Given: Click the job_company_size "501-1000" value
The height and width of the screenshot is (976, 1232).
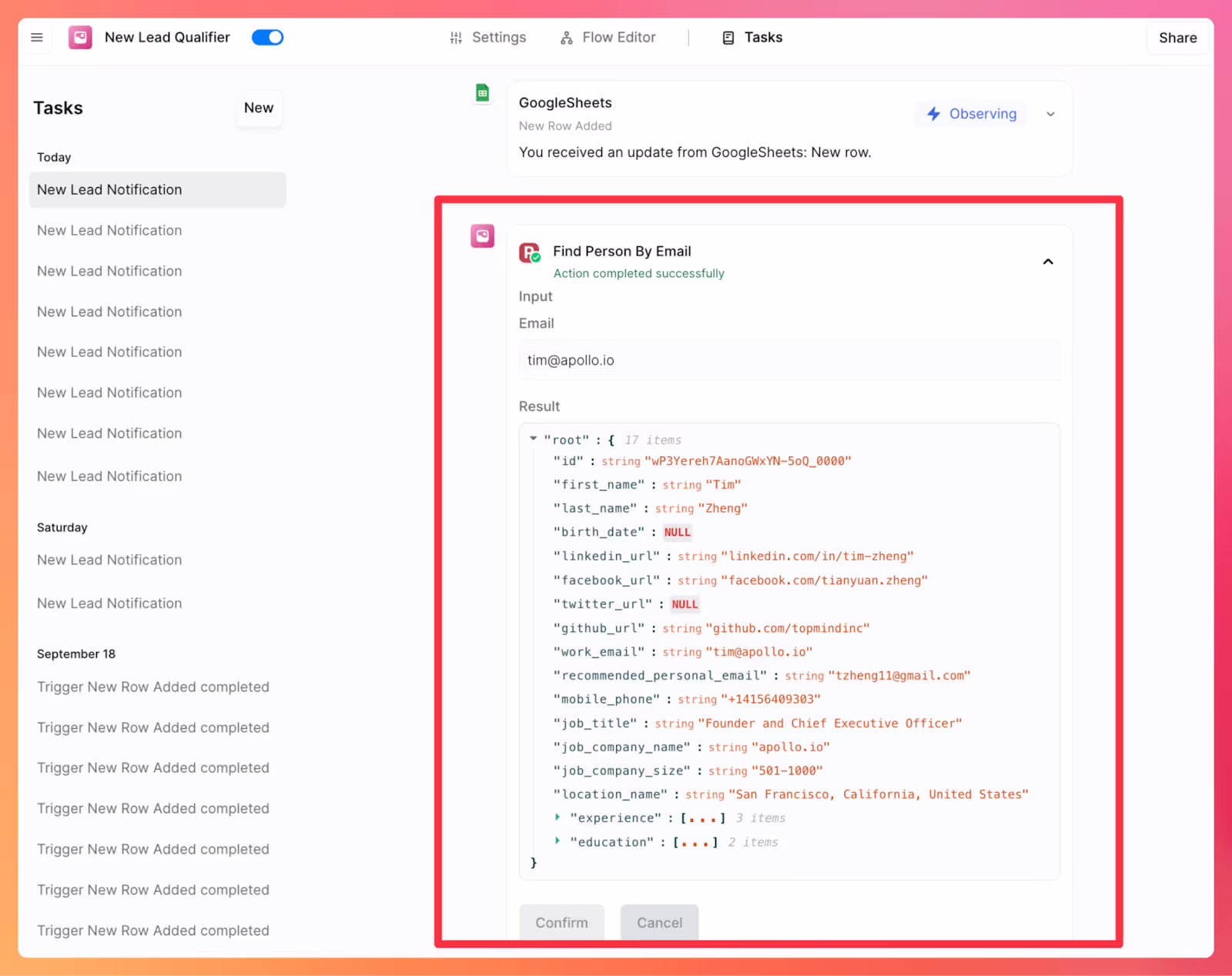Looking at the screenshot, I should point(787,770).
